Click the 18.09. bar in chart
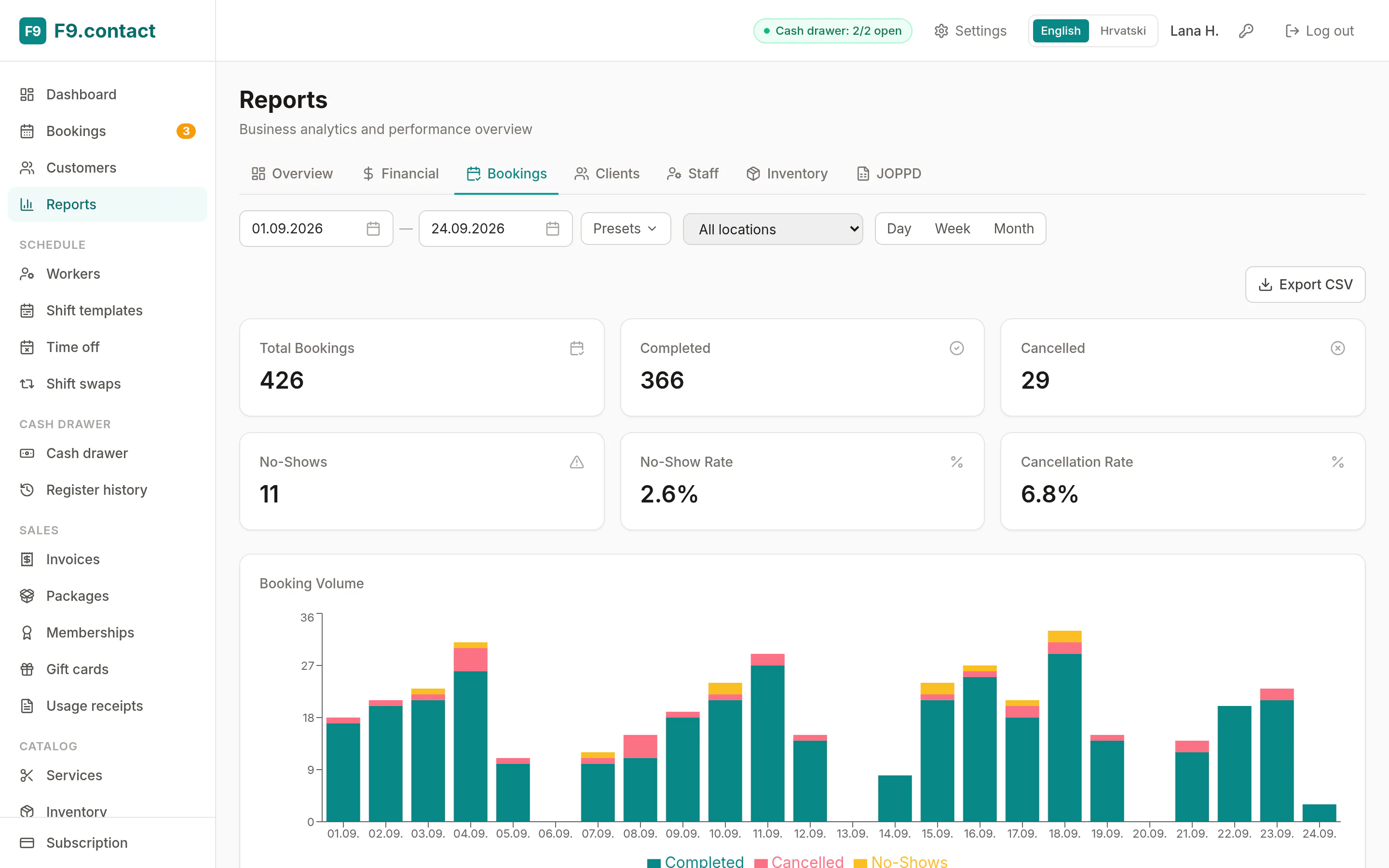 [1065, 726]
